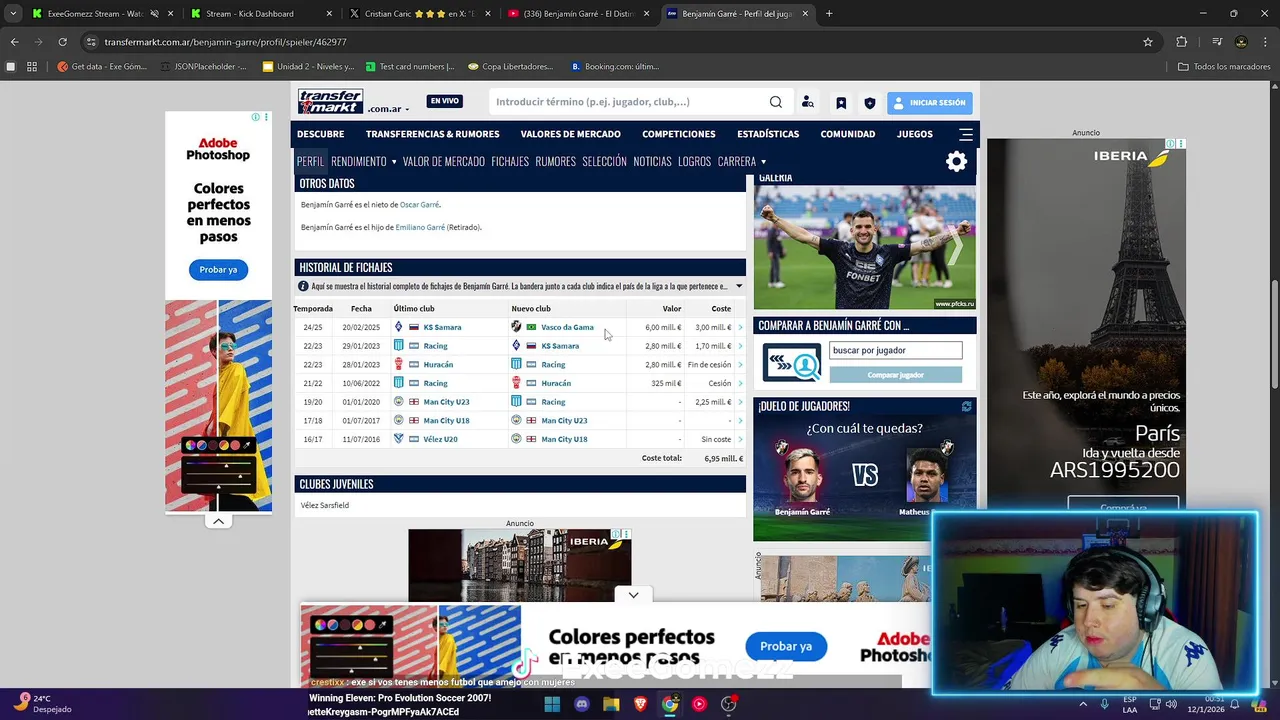1280x720 pixels.
Task: Click KS Samara crest in 24/25 row
Action: (x=399, y=327)
